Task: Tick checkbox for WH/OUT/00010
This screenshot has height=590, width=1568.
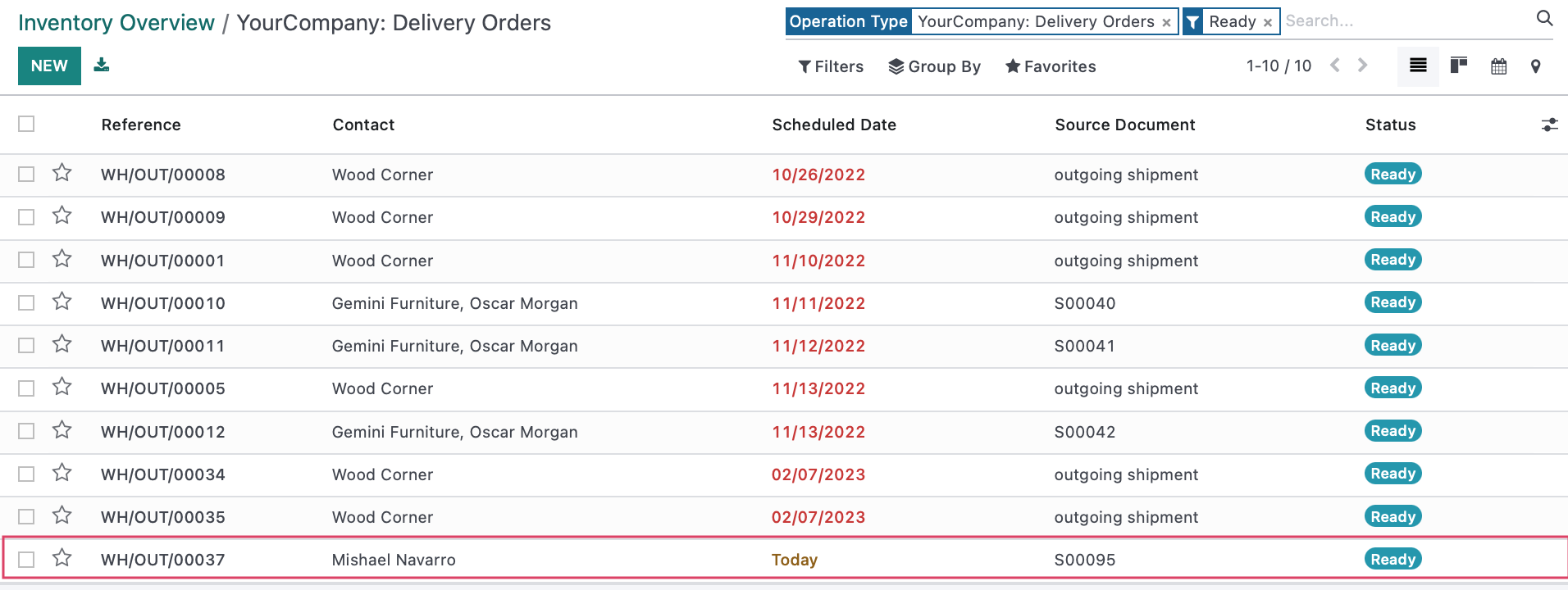Action: (x=26, y=302)
